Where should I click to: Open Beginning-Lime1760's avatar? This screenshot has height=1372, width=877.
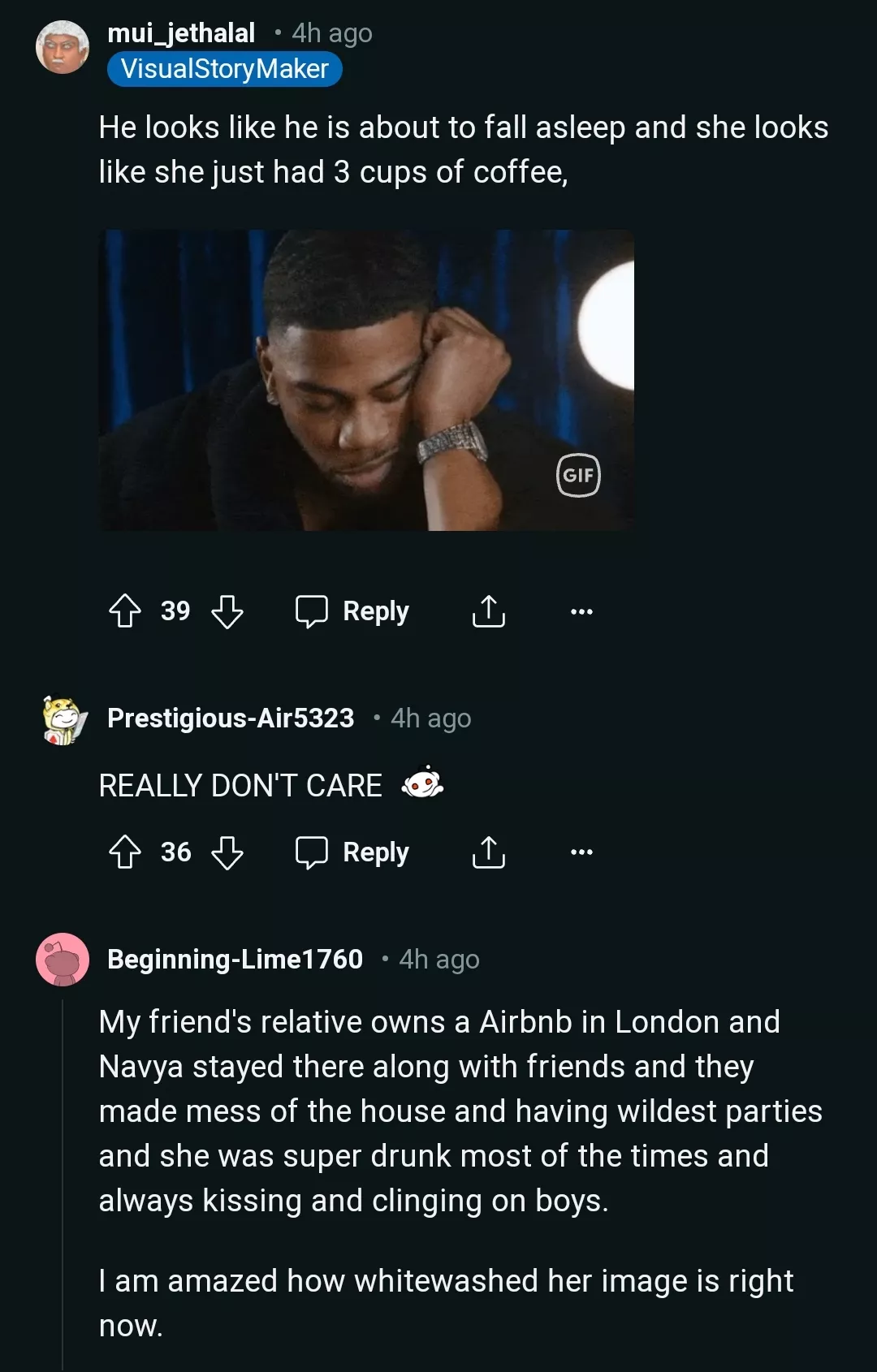click(x=63, y=960)
